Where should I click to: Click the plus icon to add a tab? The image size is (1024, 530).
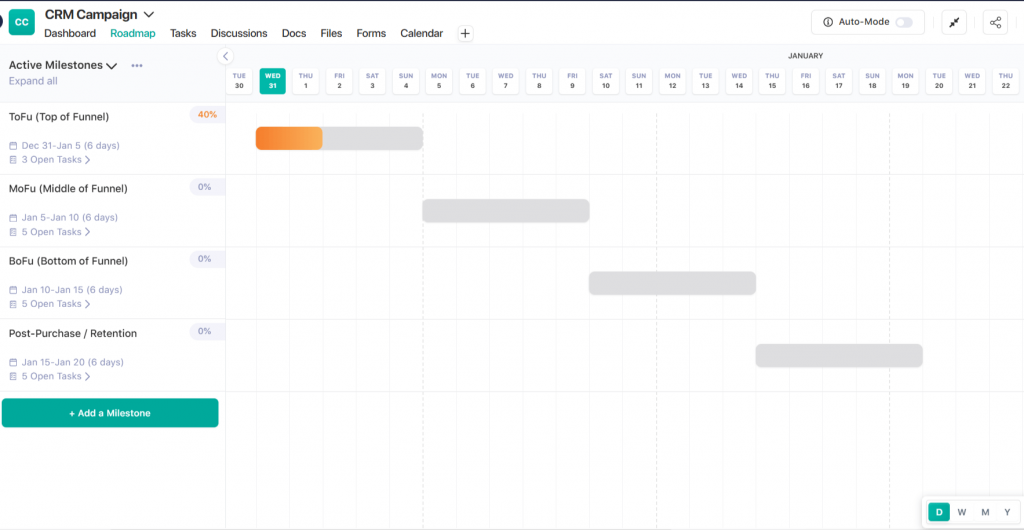tap(465, 33)
